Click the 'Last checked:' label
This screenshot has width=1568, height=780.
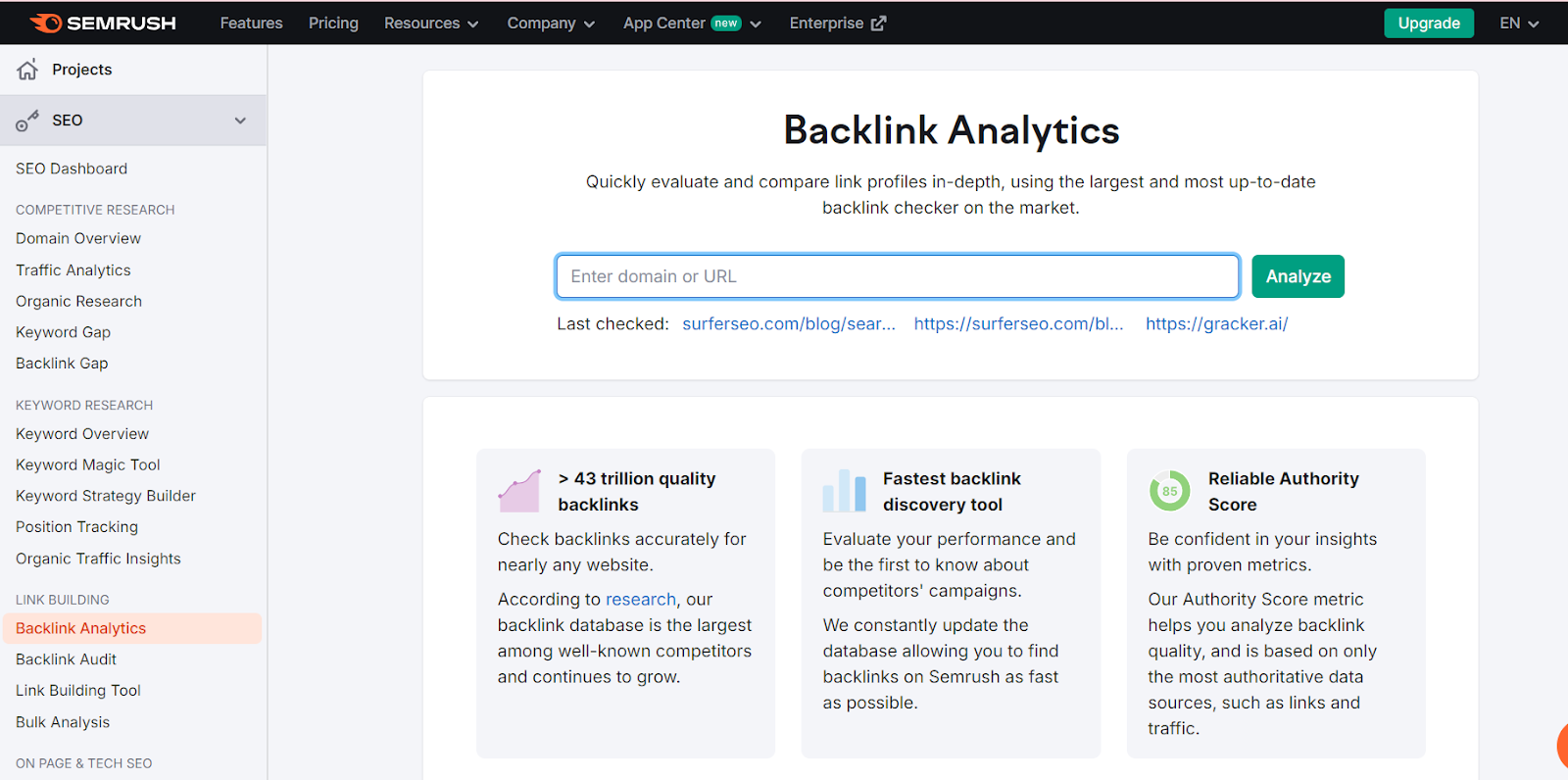[612, 324]
